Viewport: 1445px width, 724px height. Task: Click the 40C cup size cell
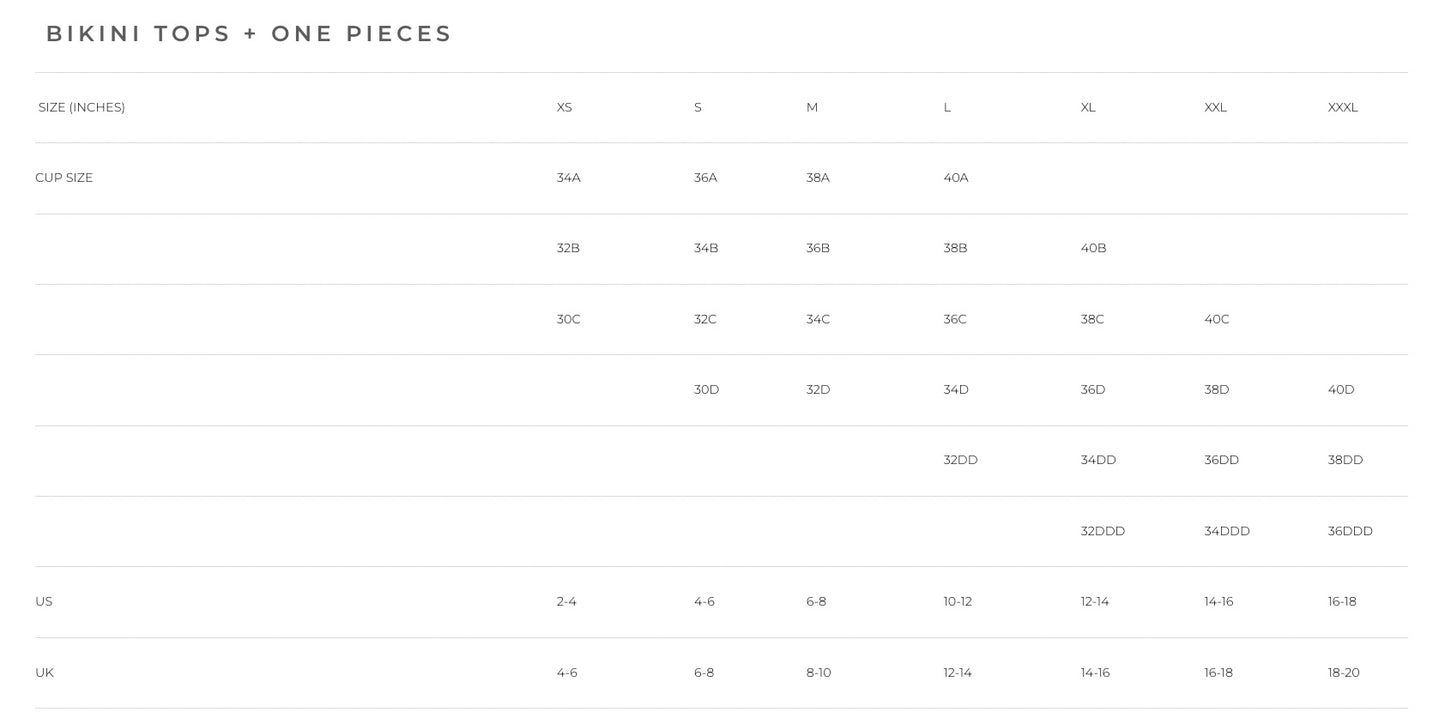click(1216, 319)
